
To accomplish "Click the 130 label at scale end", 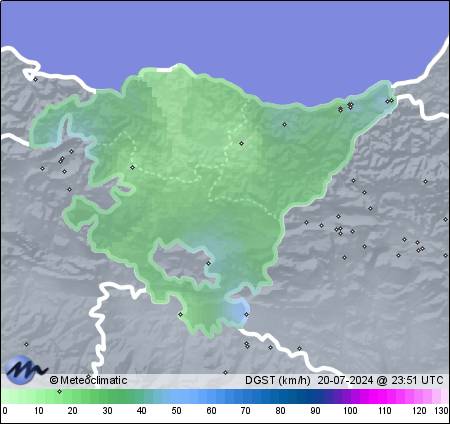I will 441,411.
